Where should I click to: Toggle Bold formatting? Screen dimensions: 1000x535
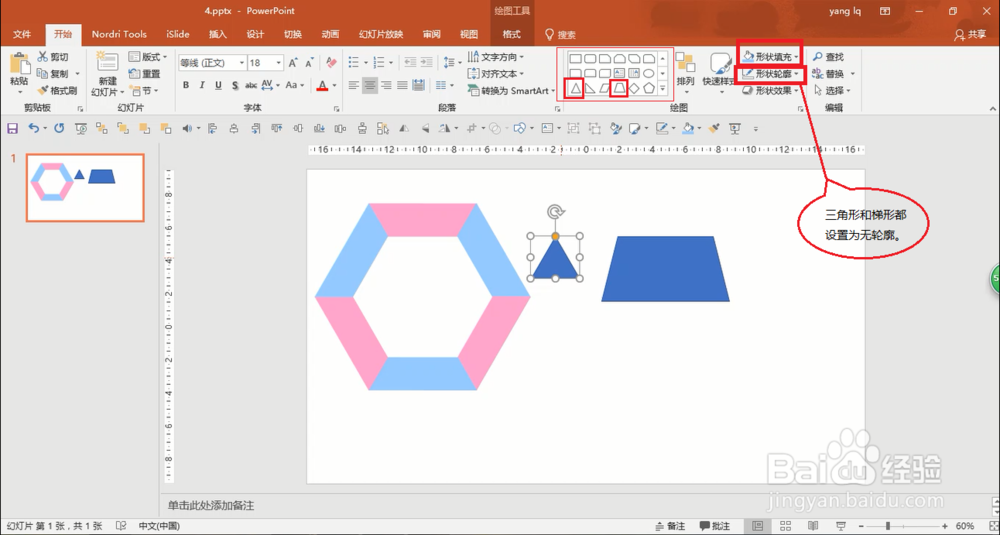(186, 85)
